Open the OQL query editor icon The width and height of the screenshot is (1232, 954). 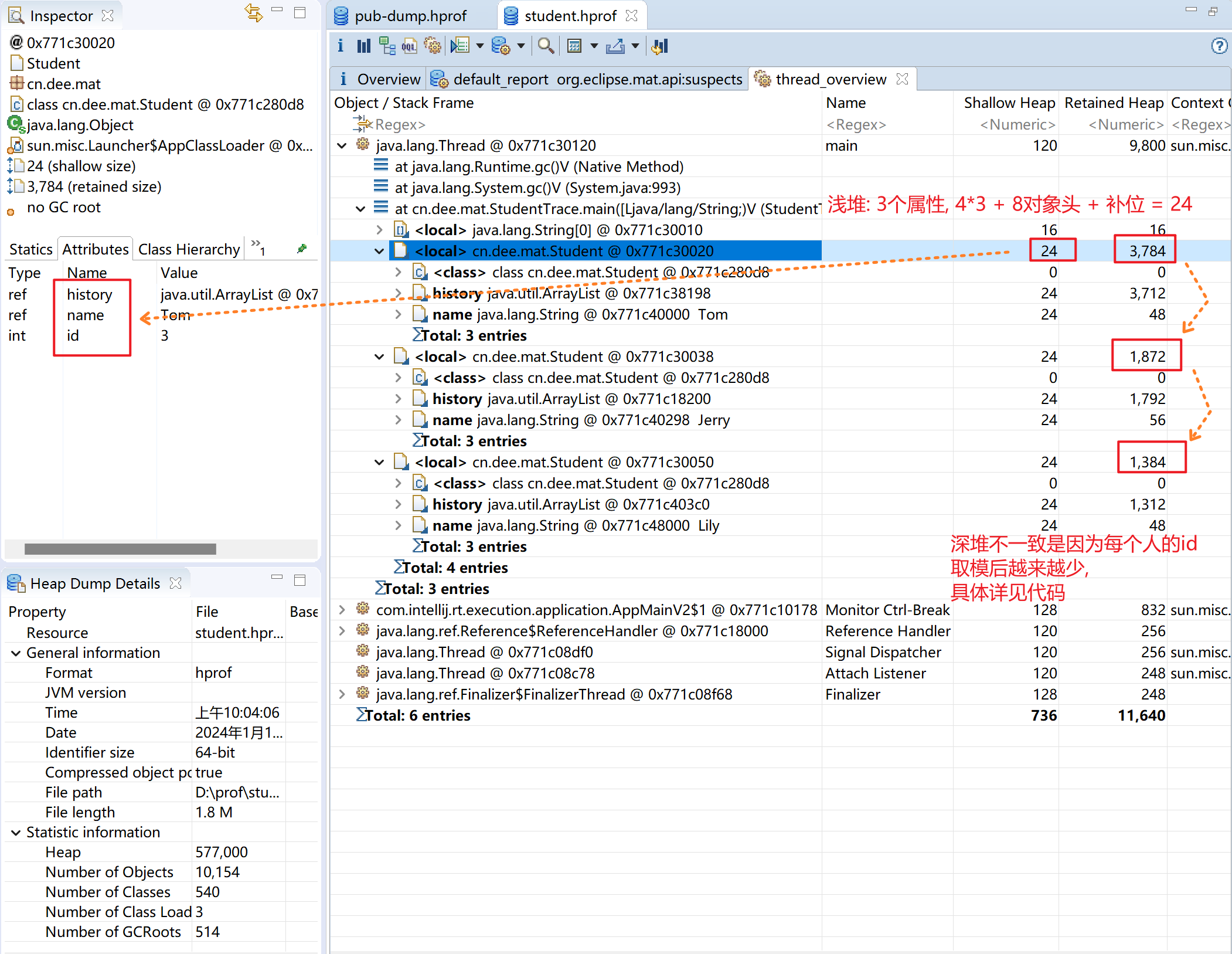pyautogui.click(x=409, y=46)
